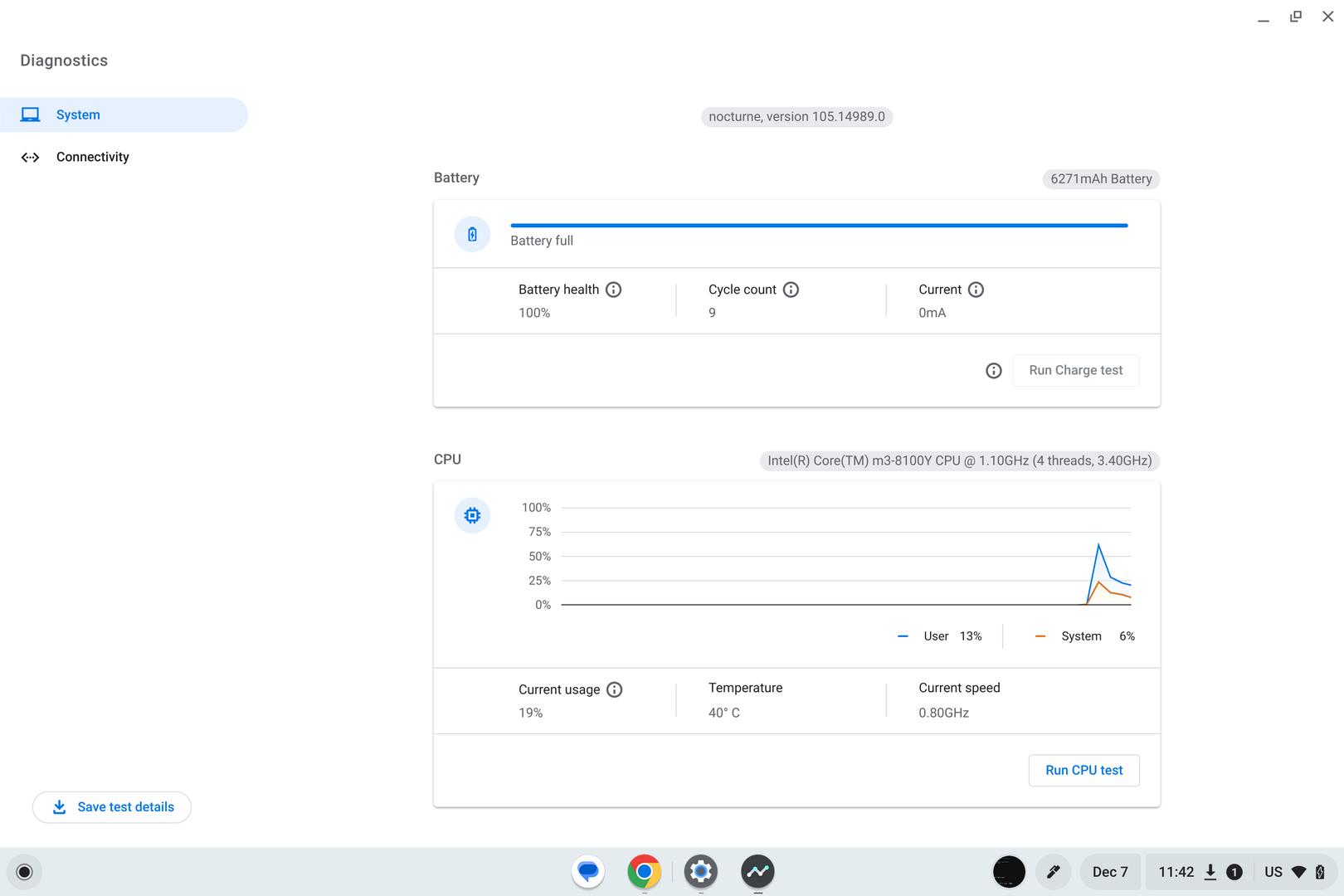Click the Diagnostics app shelf icon

pos(757,872)
